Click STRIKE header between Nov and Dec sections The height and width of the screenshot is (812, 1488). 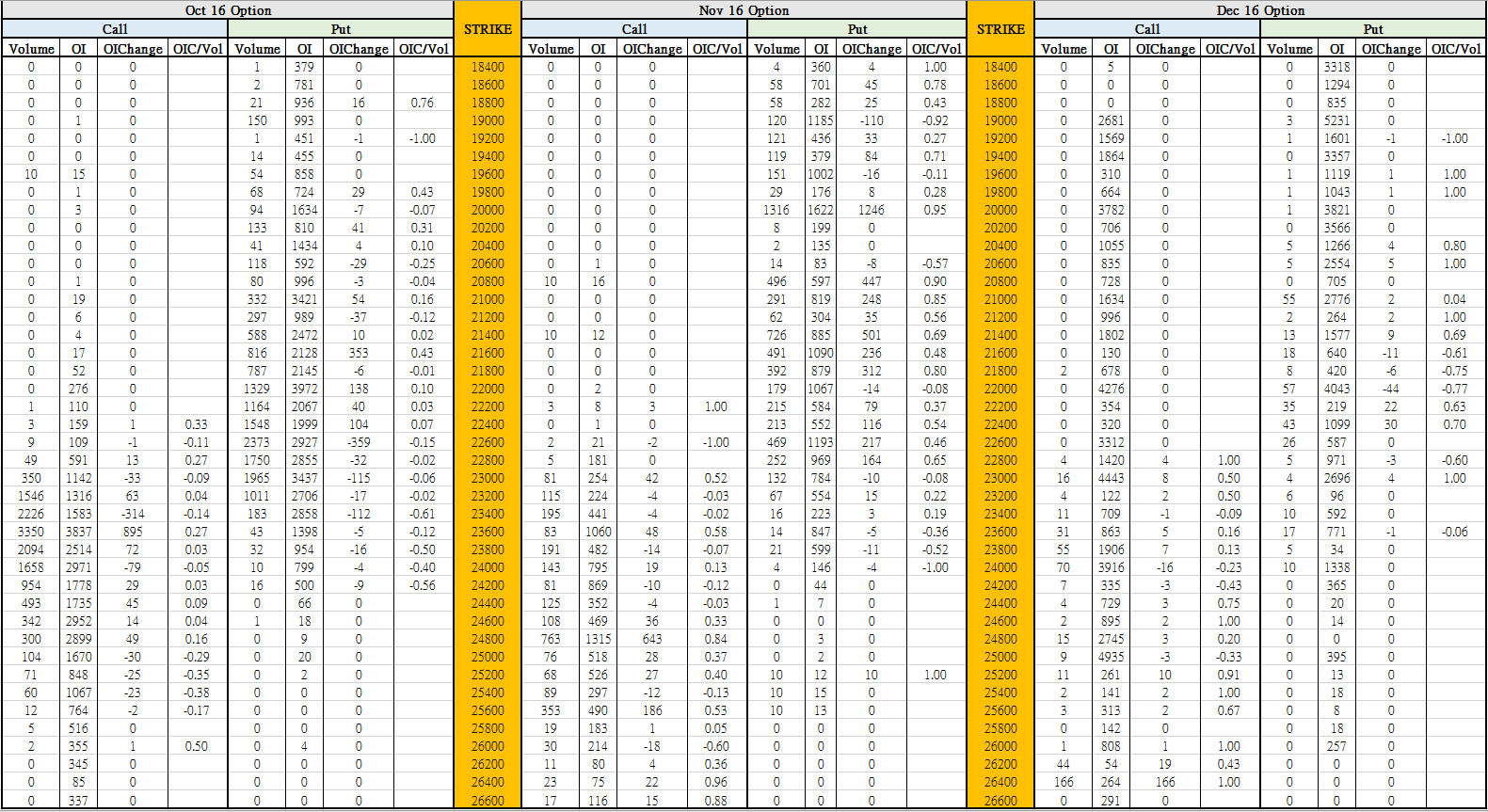(1000, 29)
